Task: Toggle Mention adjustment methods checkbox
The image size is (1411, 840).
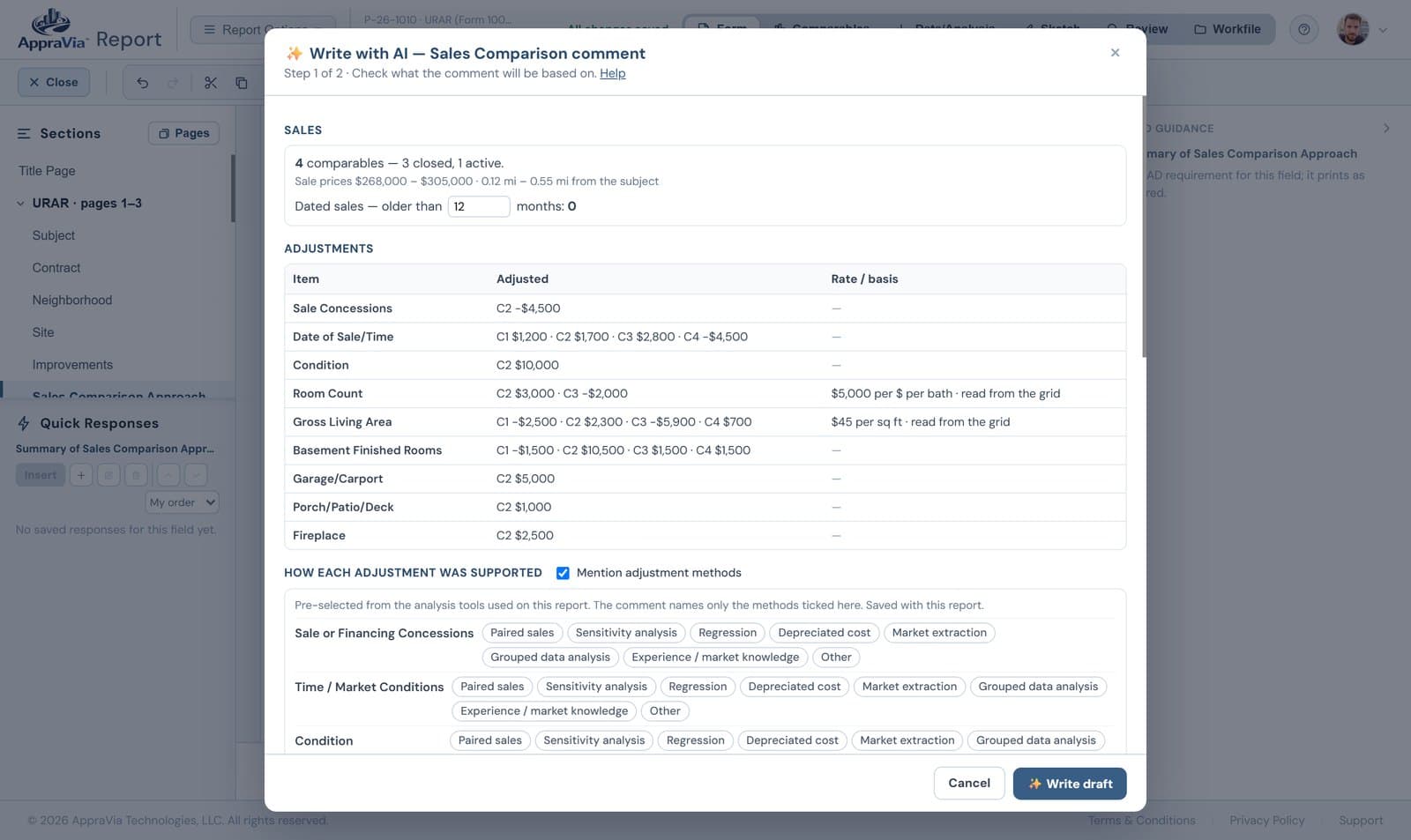Action: pos(563,573)
